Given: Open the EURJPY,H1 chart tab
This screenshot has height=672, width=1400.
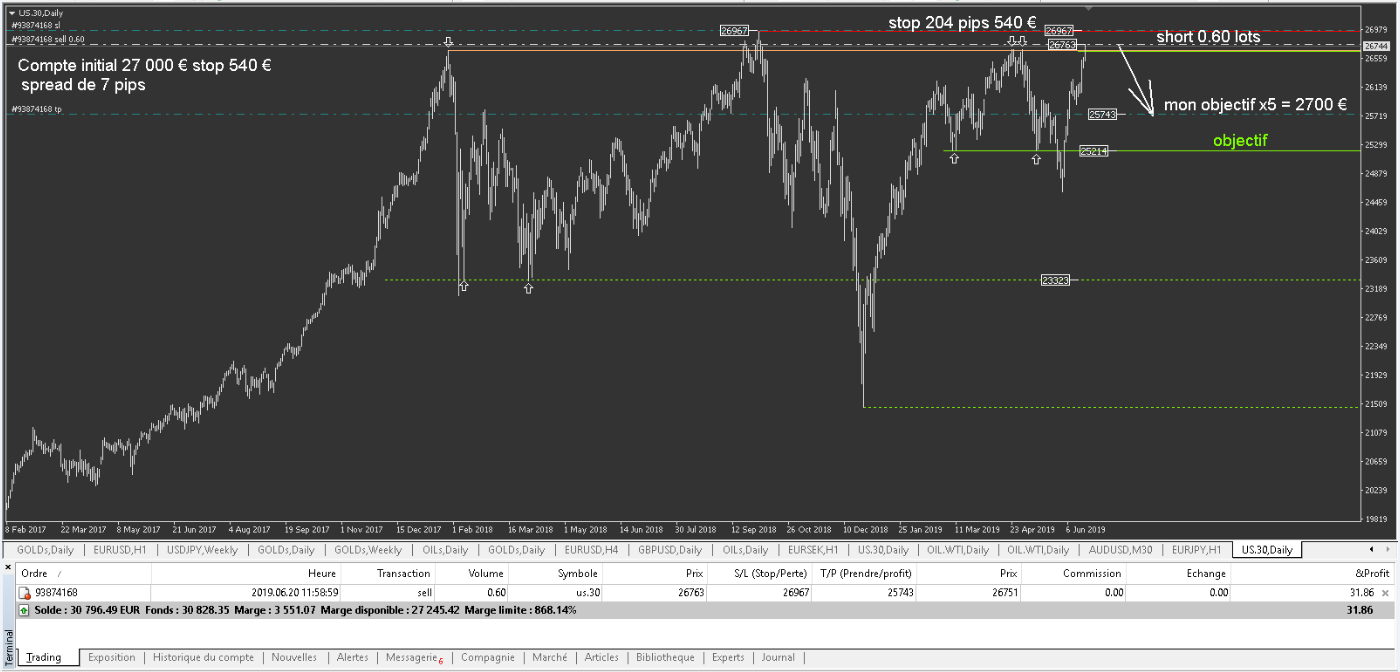Looking at the screenshot, I should [x=1196, y=550].
